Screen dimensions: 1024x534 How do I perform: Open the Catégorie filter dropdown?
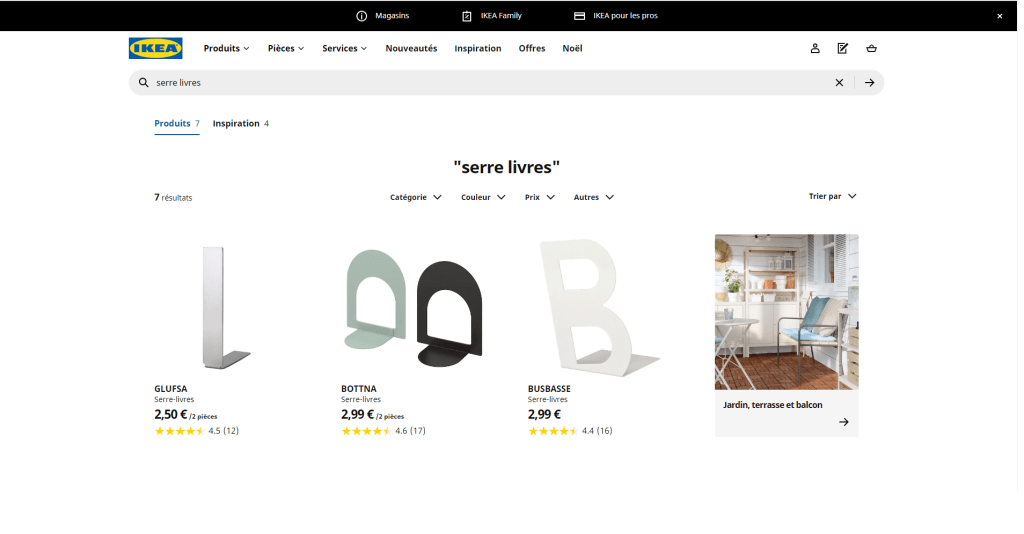tap(415, 197)
